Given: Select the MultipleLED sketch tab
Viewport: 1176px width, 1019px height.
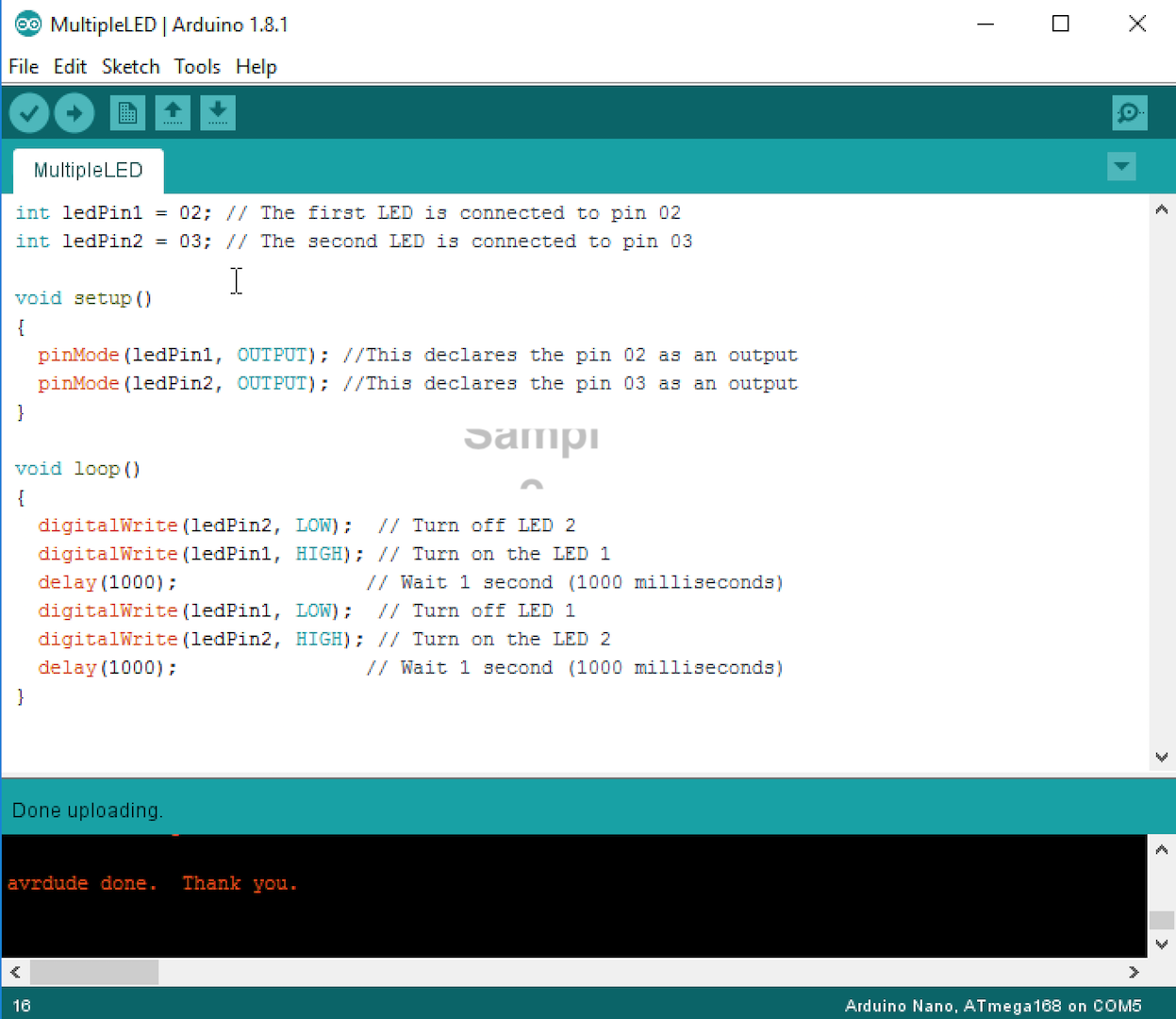Looking at the screenshot, I should 89,170.
